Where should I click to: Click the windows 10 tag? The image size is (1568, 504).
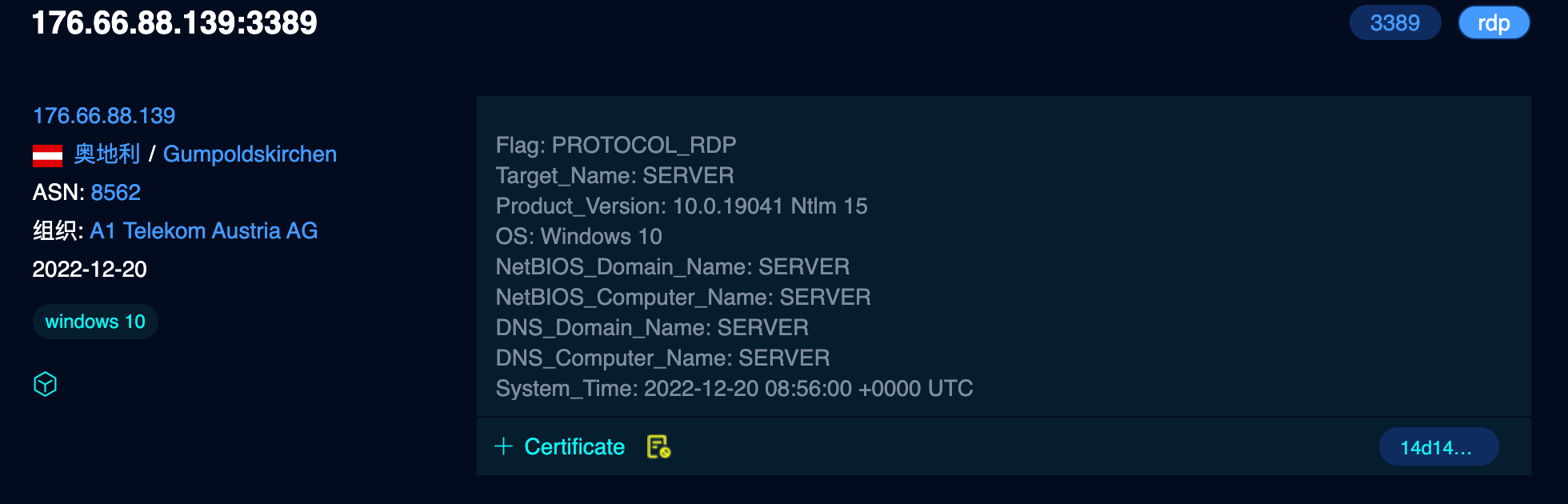[x=95, y=322]
